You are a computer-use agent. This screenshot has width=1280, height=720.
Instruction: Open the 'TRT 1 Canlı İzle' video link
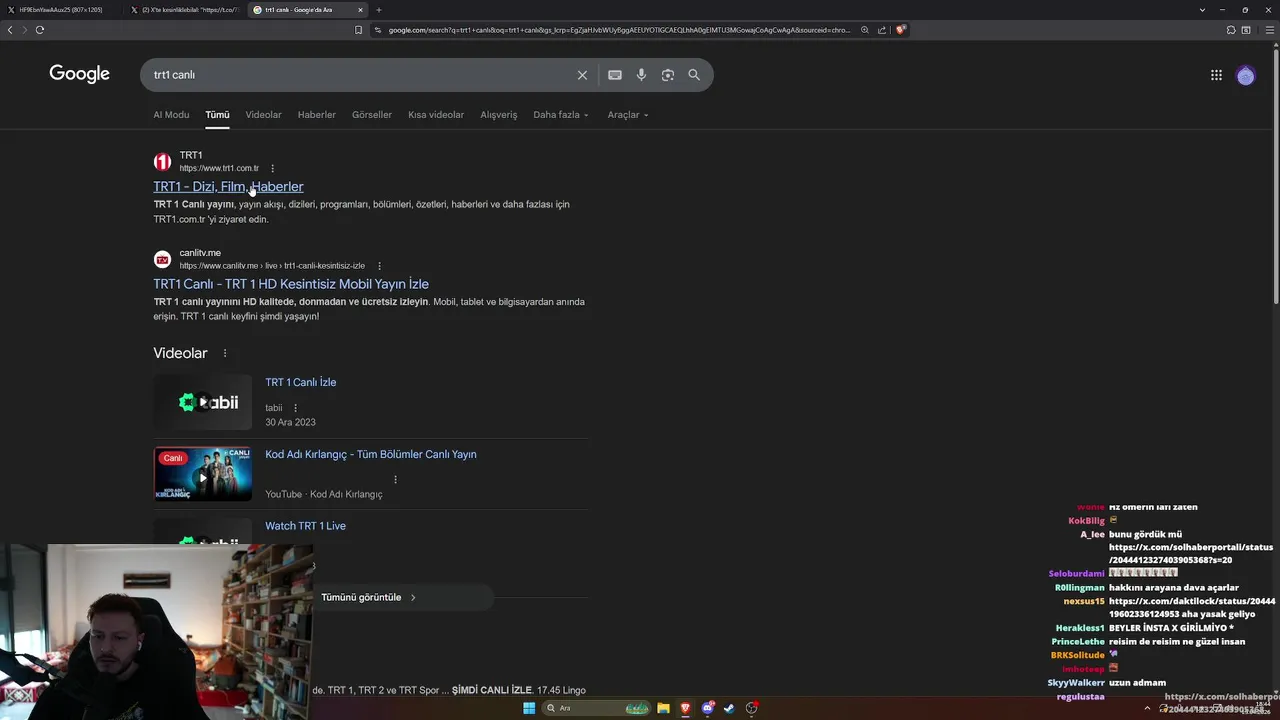[300, 382]
